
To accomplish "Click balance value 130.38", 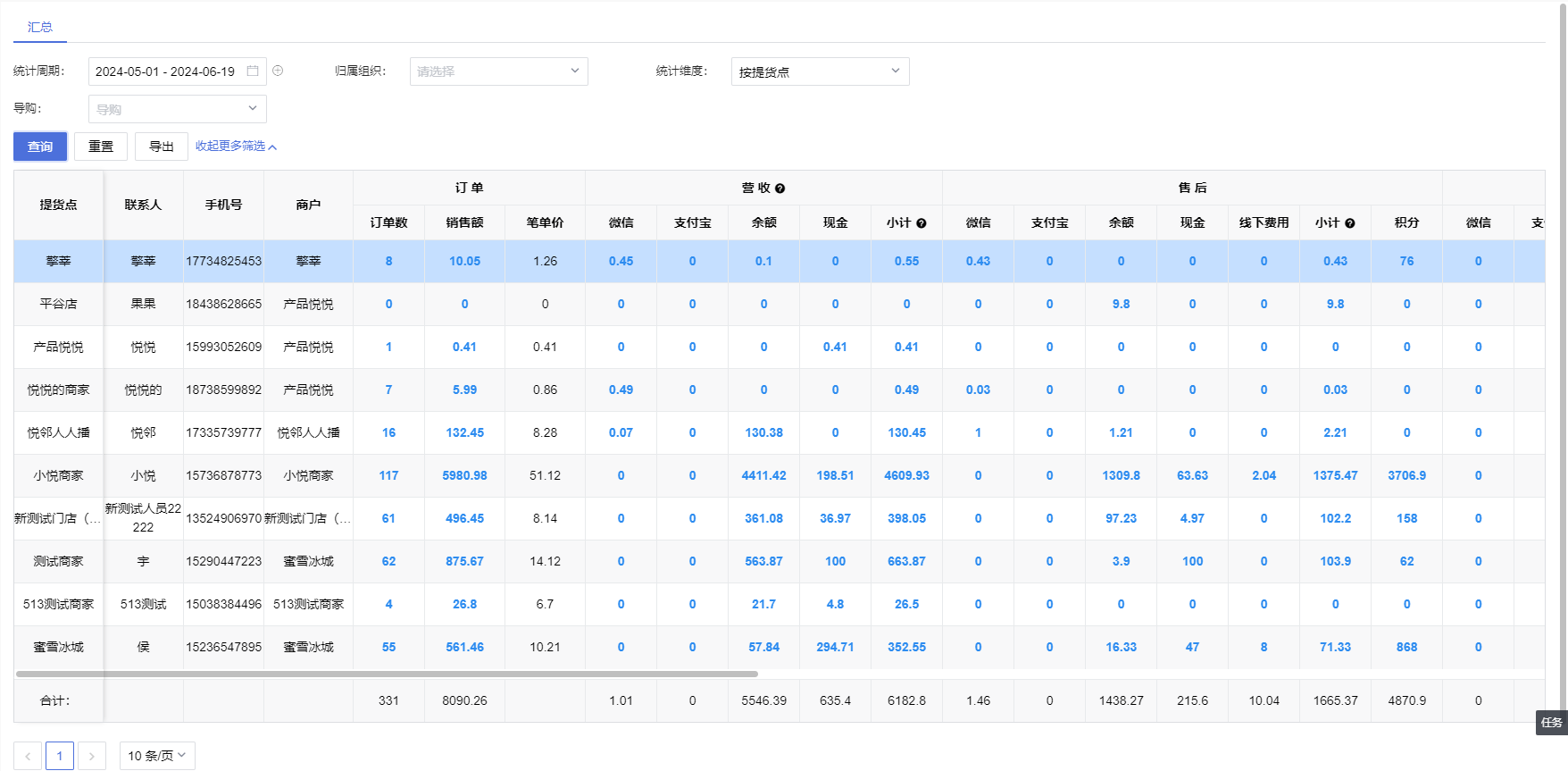I will [x=763, y=432].
